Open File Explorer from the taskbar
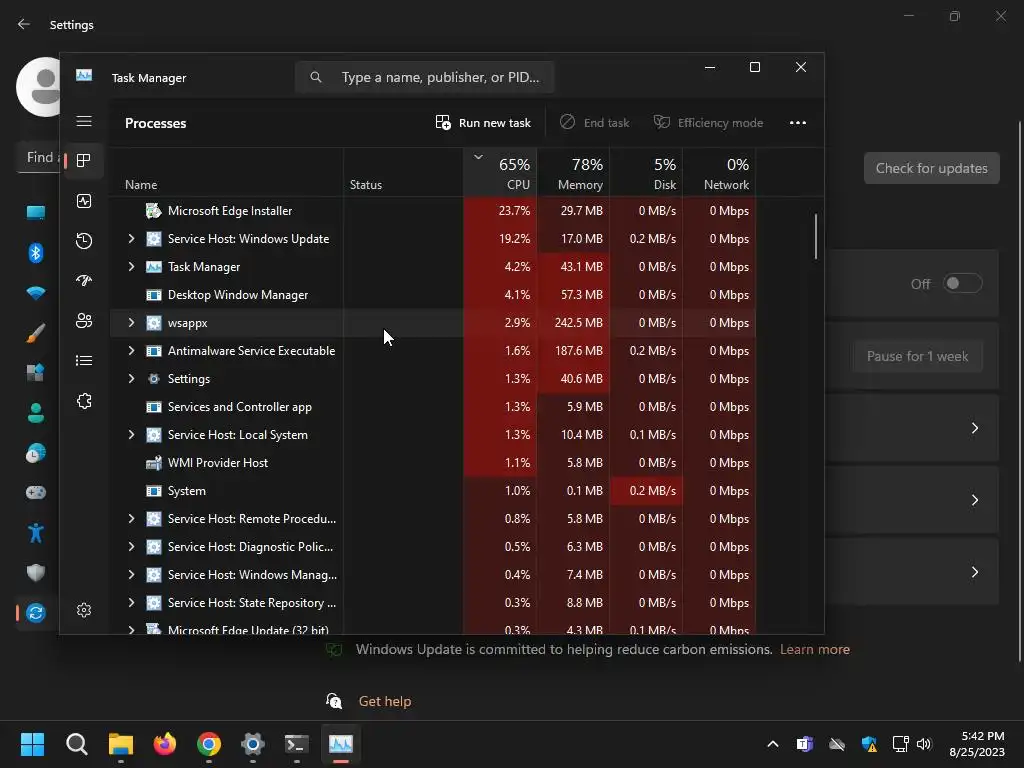The image size is (1024, 768). pyautogui.click(x=121, y=744)
